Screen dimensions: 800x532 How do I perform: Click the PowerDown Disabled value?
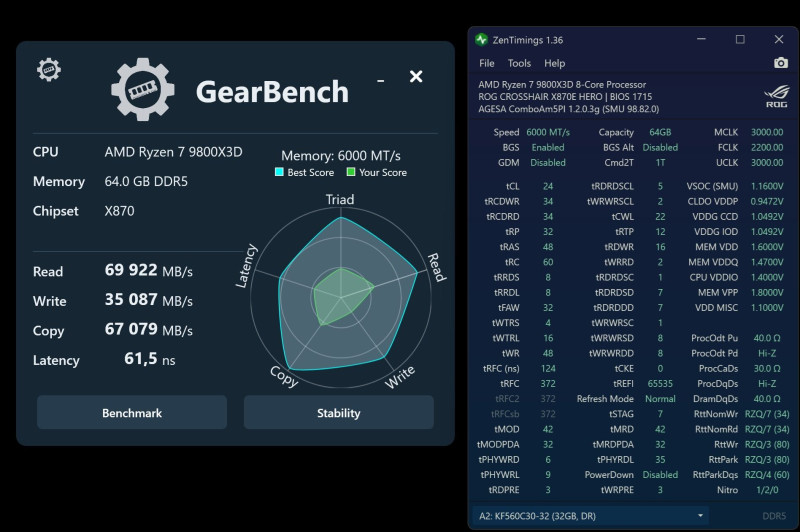[660, 475]
